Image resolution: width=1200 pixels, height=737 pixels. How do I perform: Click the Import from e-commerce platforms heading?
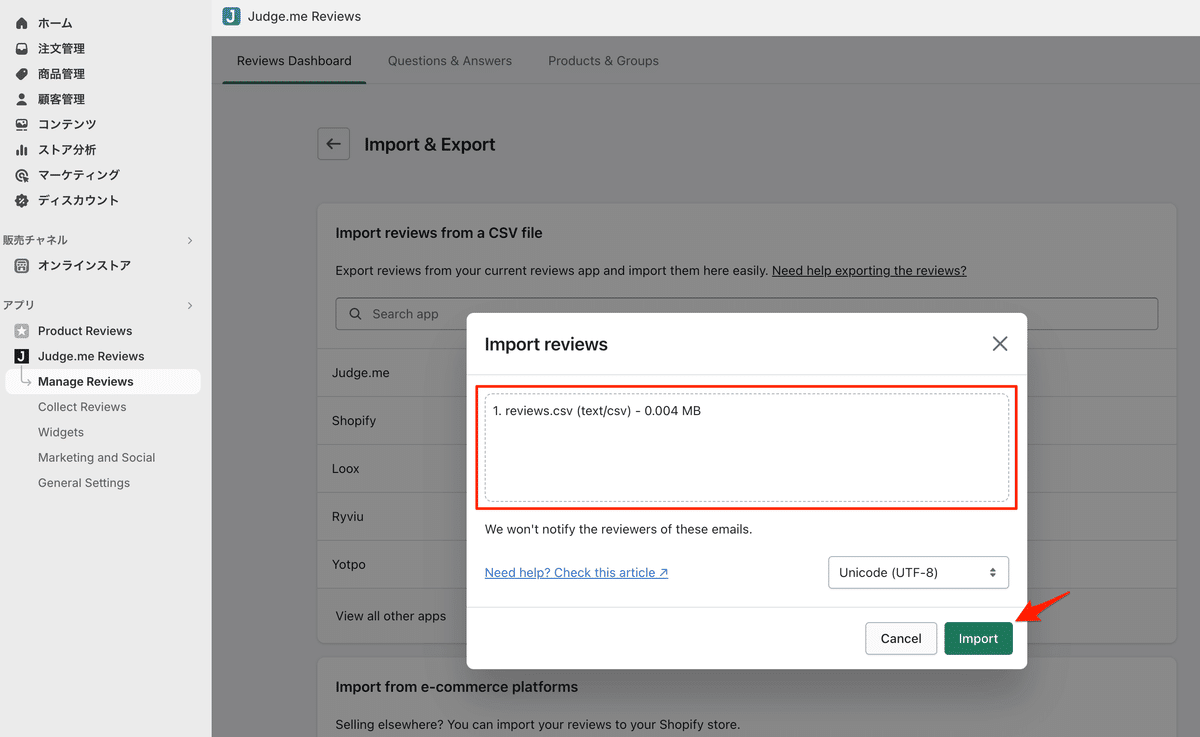coord(457,687)
